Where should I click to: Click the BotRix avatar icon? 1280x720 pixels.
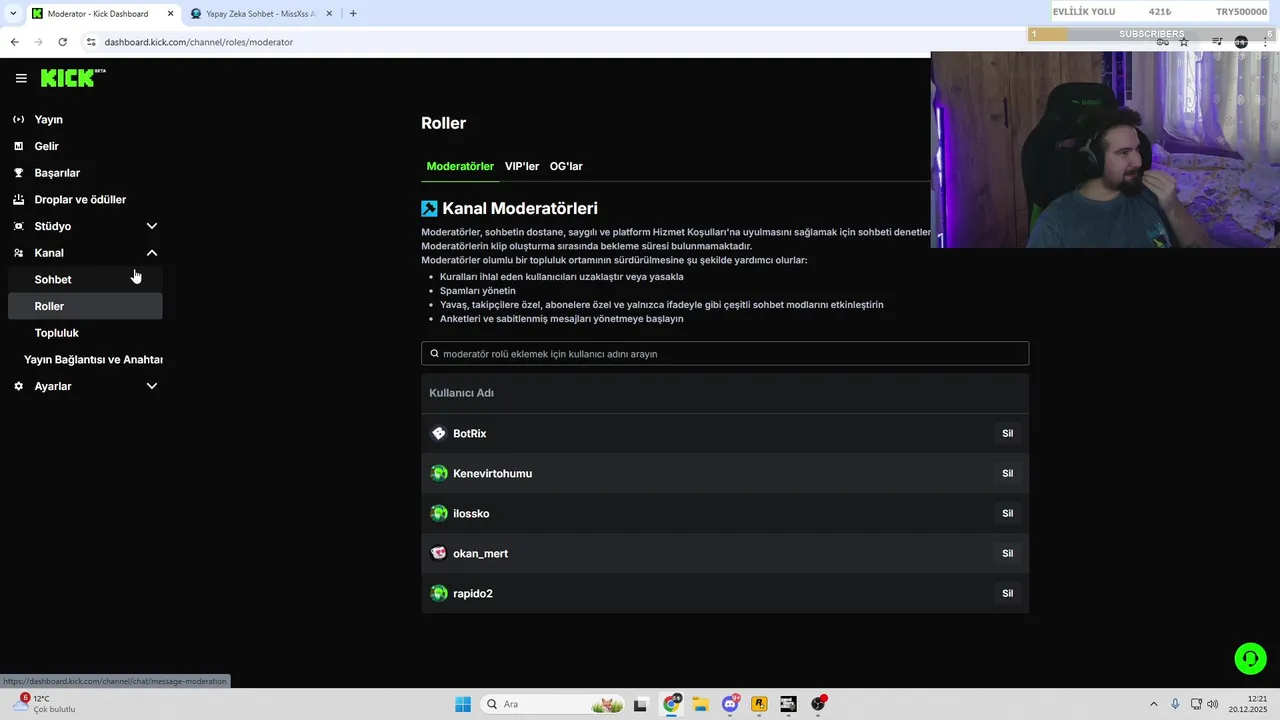click(x=438, y=433)
